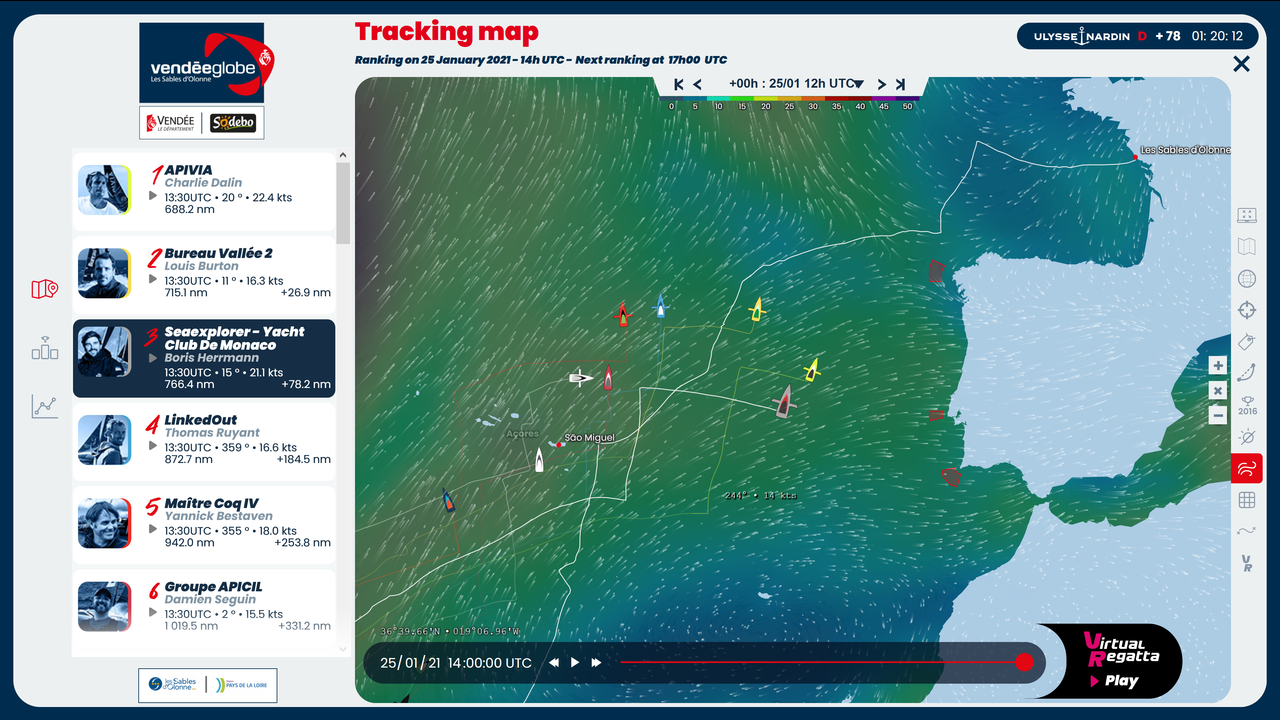Select the APIVIA boat name
Image resolution: width=1280 pixels, height=720 pixels.
click(x=189, y=171)
